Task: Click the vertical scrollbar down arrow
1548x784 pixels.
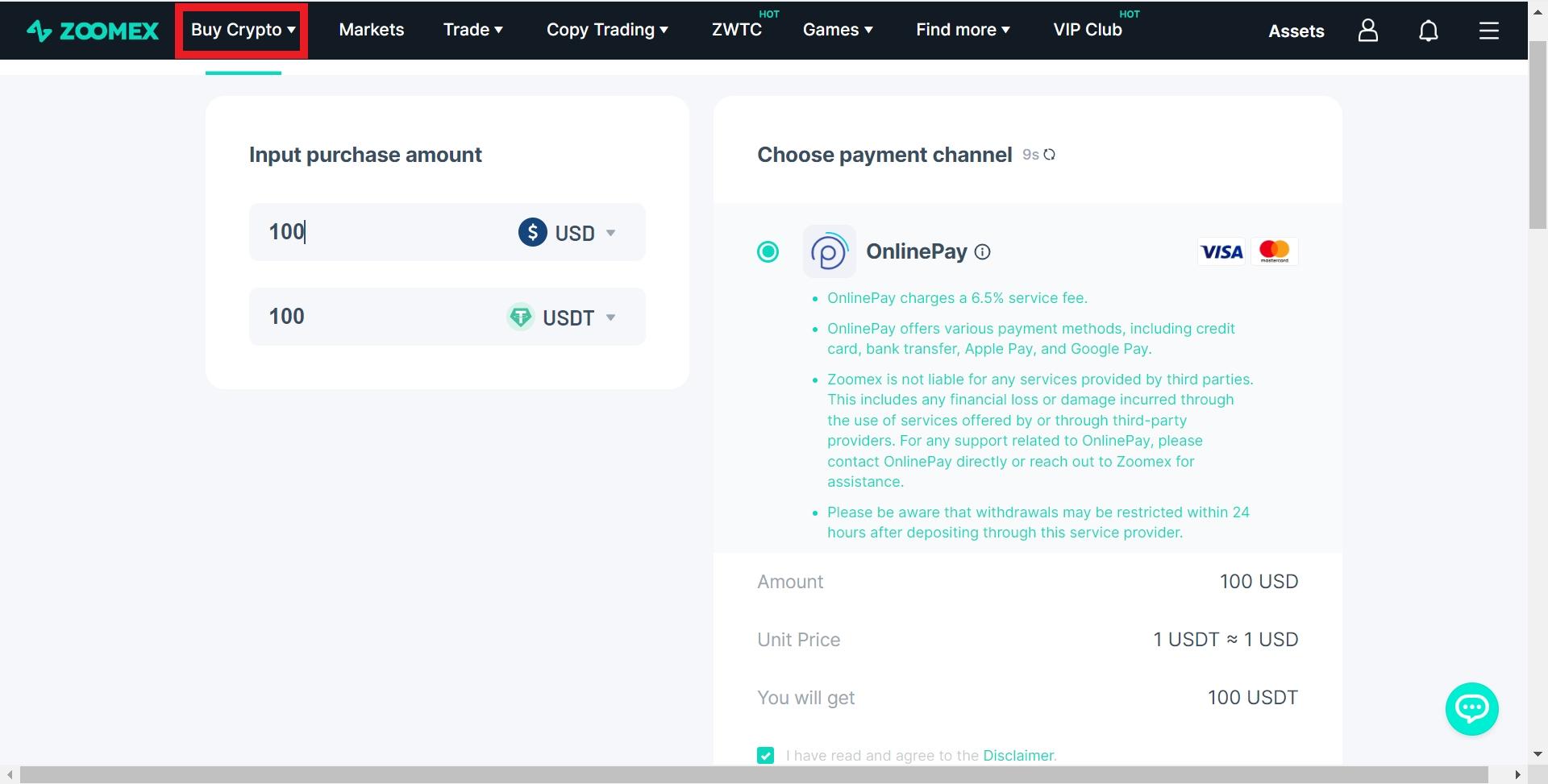Action: [1538, 755]
